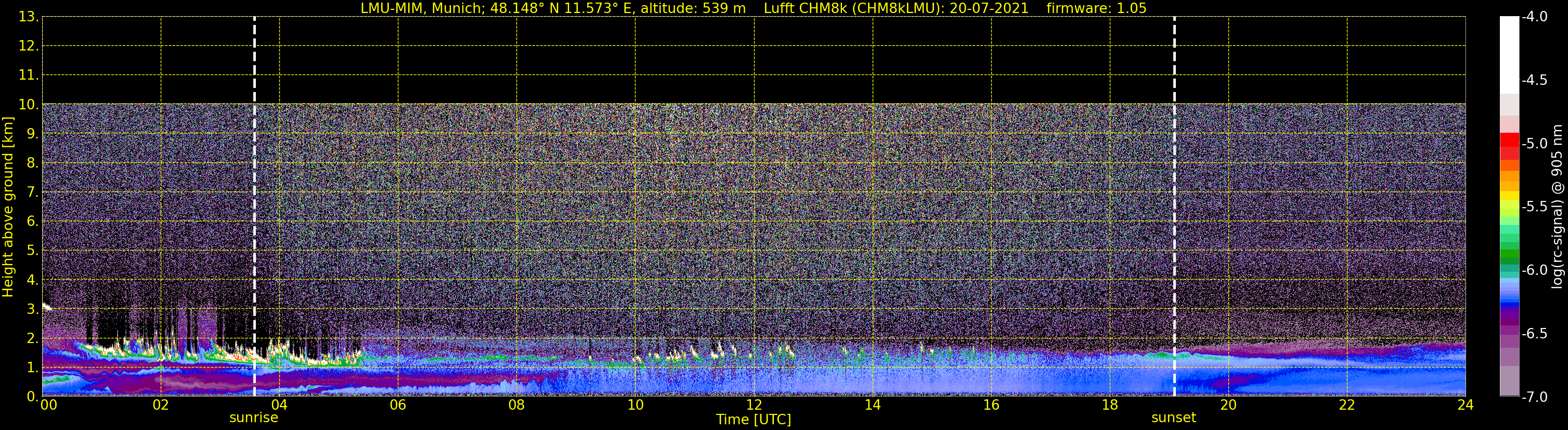Click the '4.' height axis tick label
This screenshot has width=1568, height=430.
pyautogui.click(x=32, y=280)
